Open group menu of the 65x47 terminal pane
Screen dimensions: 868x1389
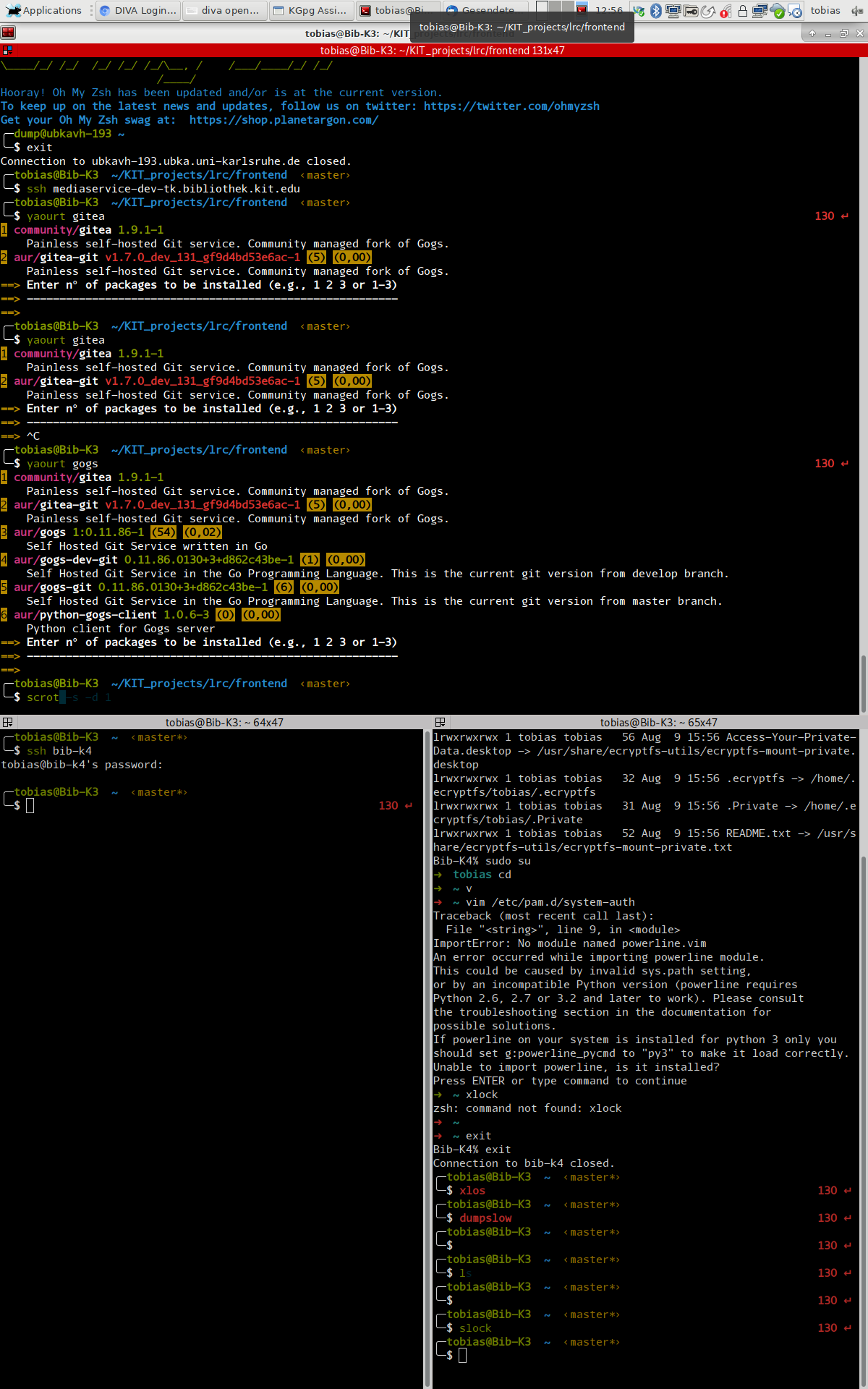(x=440, y=722)
